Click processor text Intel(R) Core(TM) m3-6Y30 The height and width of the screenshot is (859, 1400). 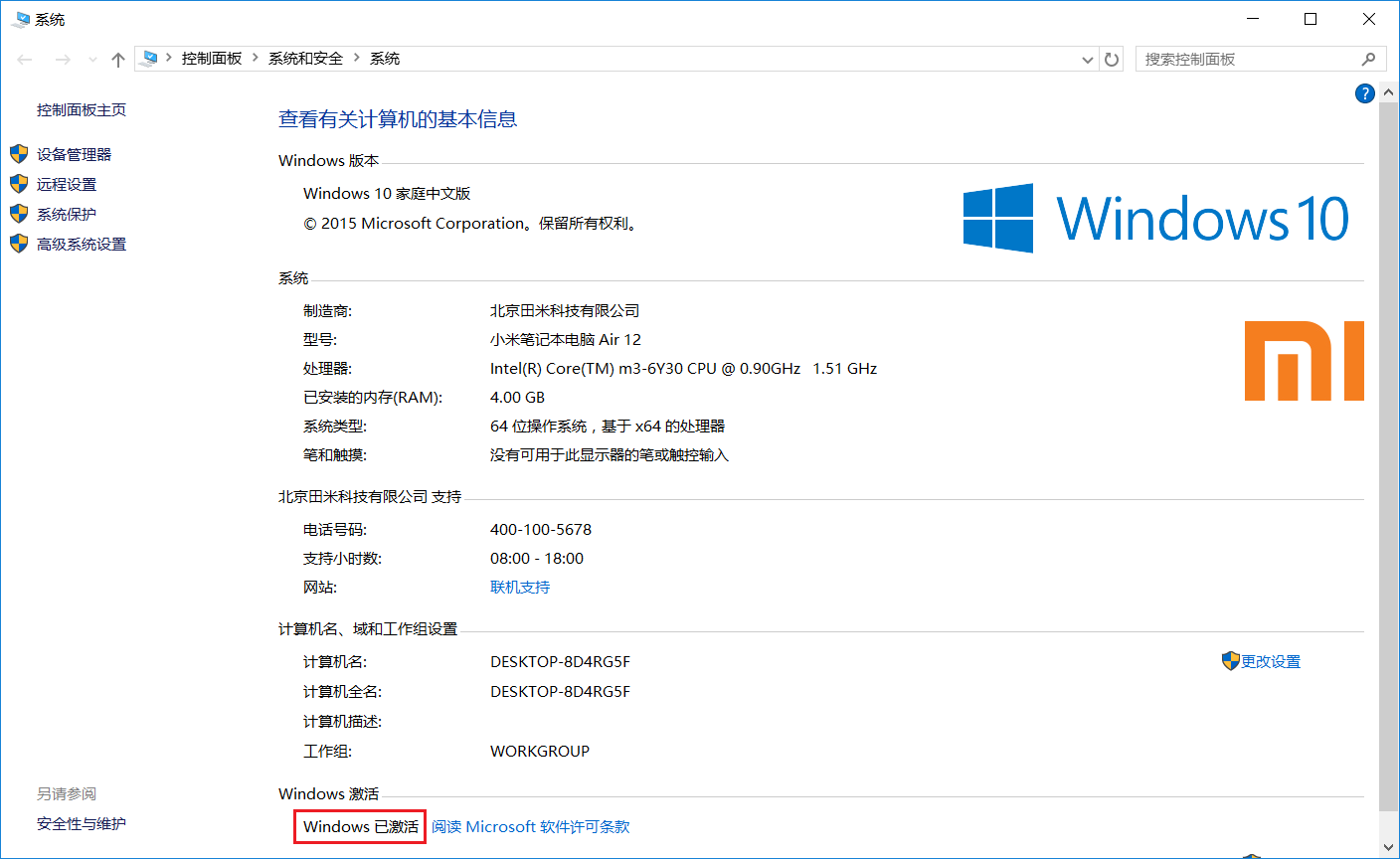tap(683, 369)
